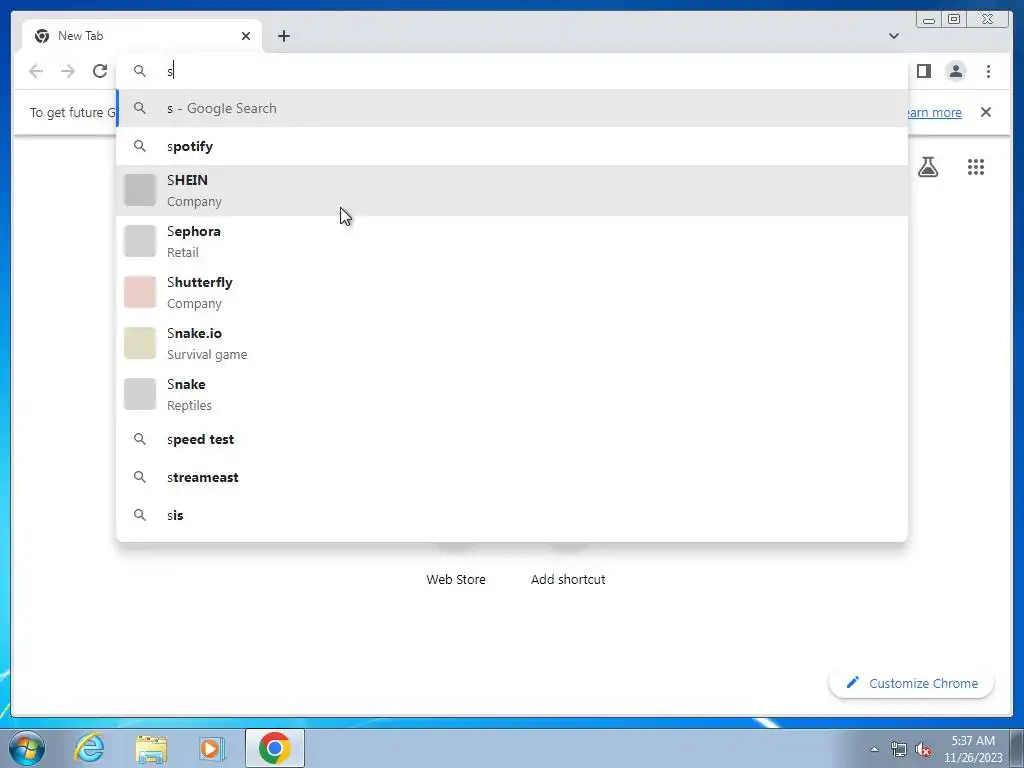
Task: Click the magnifier icon beside spotify
Action: pyautogui.click(x=140, y=146)
